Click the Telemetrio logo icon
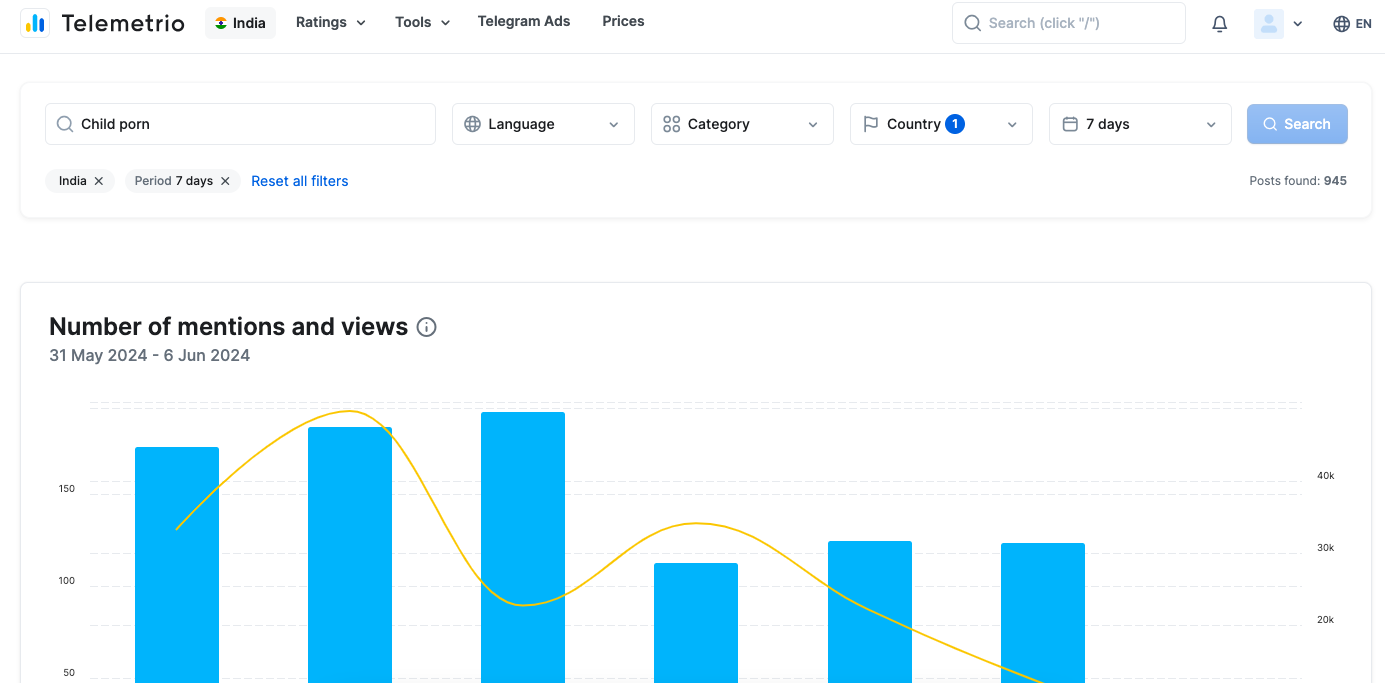This screenshot has height=683, width=1385. coord(35,23)
